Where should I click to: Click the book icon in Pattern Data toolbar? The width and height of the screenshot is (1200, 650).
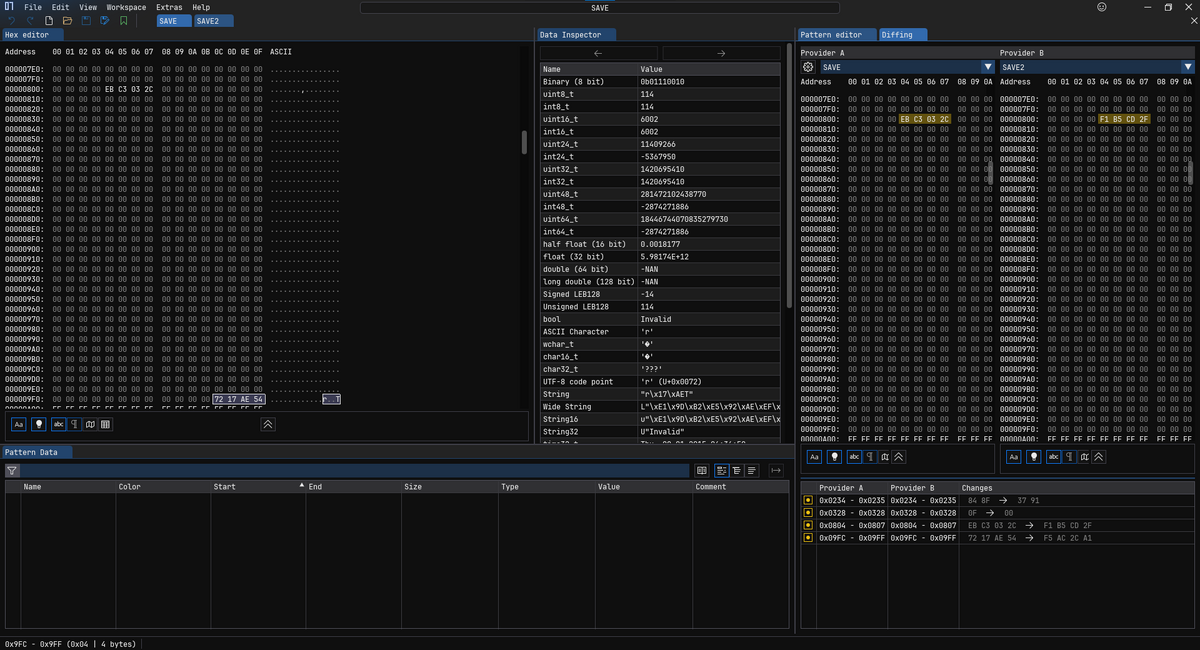(702, 470)
